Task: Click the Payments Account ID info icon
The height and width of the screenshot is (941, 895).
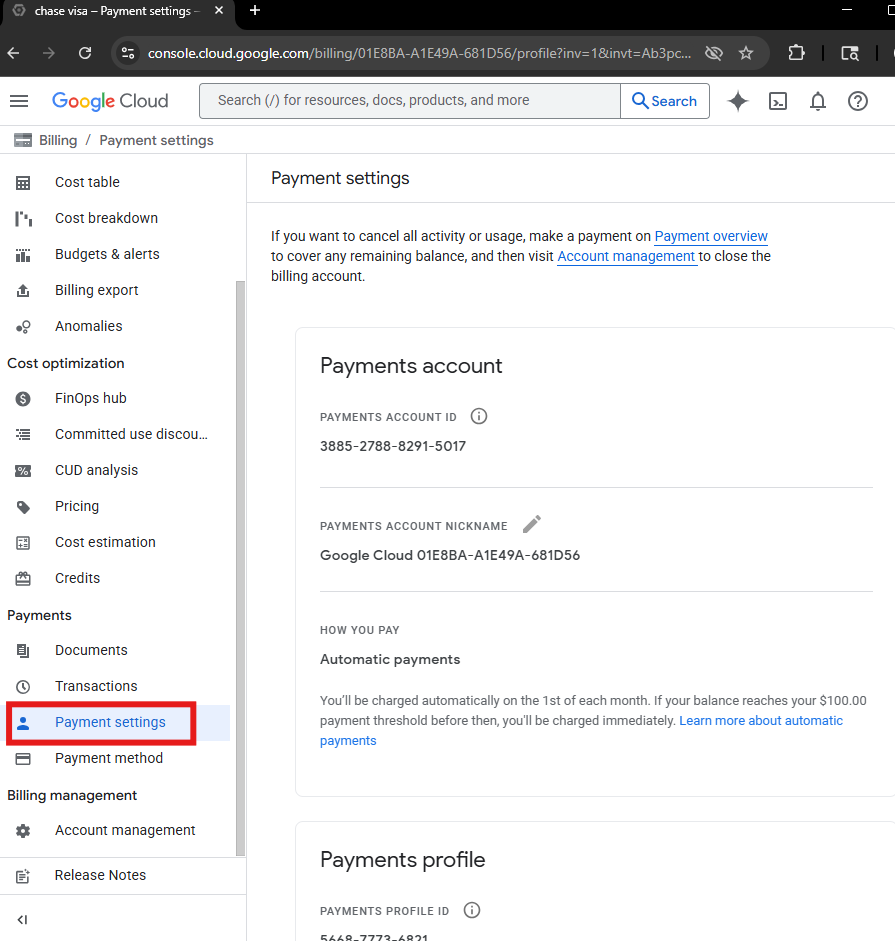Action: pos(478,416)
